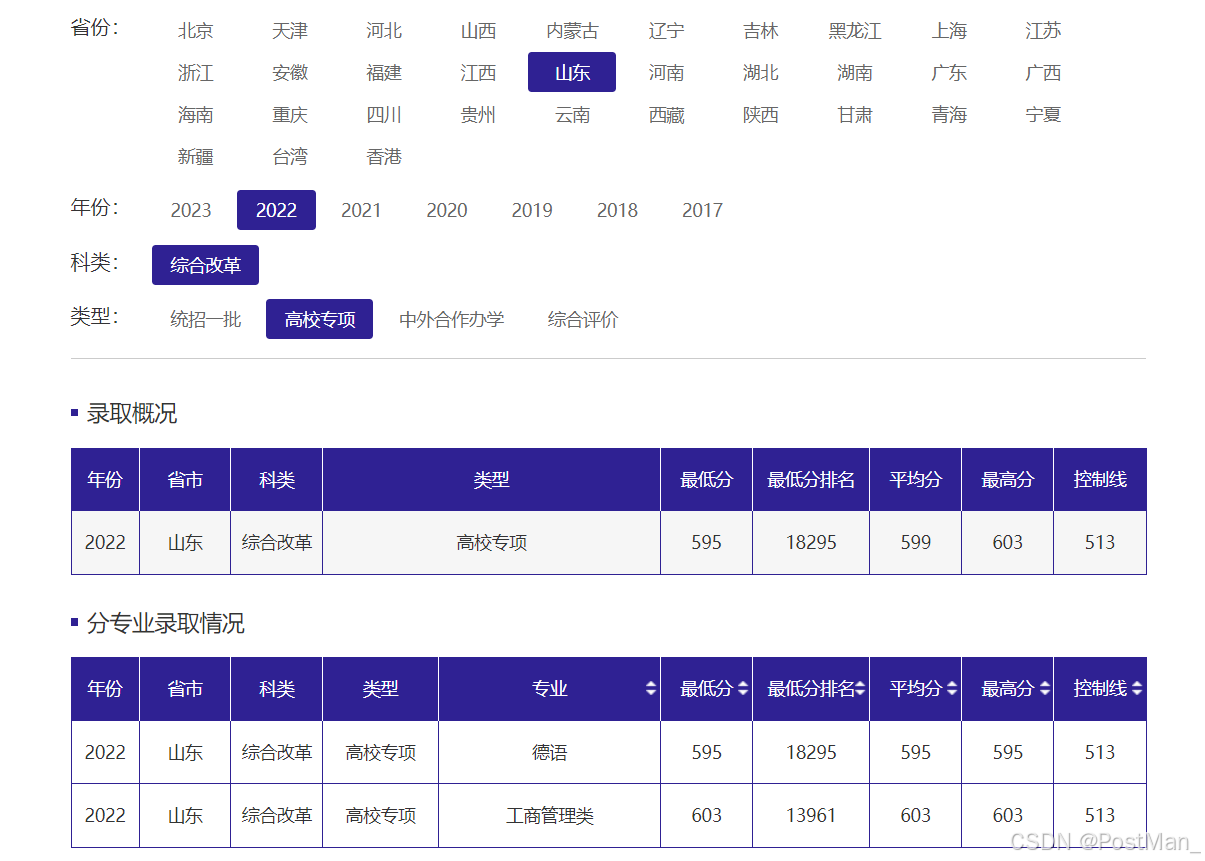Pick 四川 from province list
The height and width of the screenshot is (861, 1205).
pos(384,115)
